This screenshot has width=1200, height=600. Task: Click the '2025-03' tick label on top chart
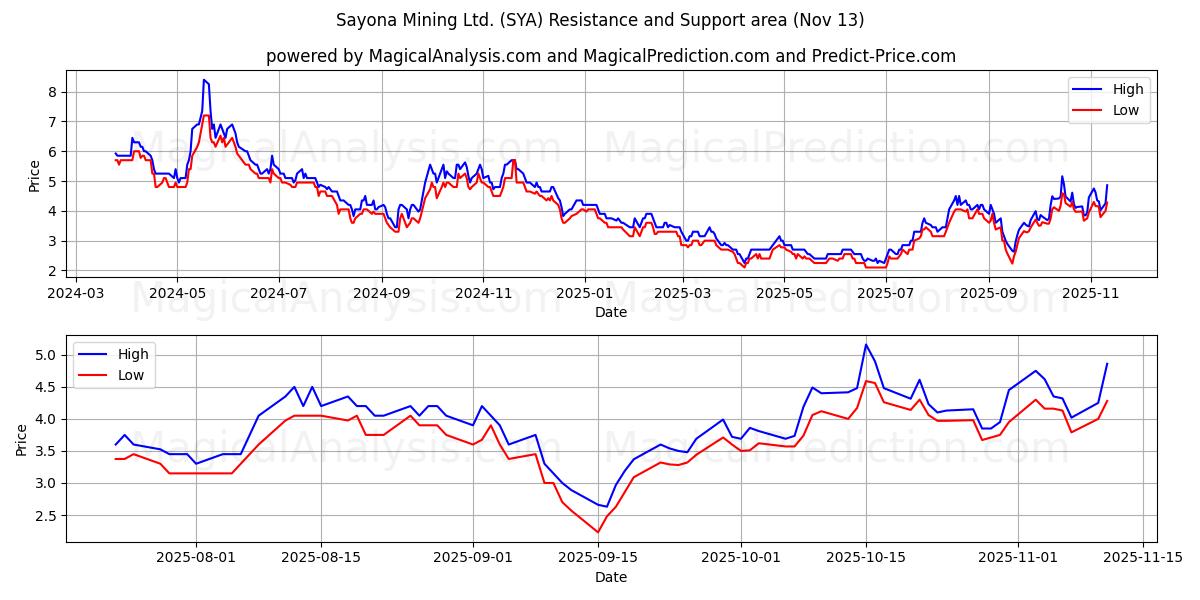[x=682, y=294]
